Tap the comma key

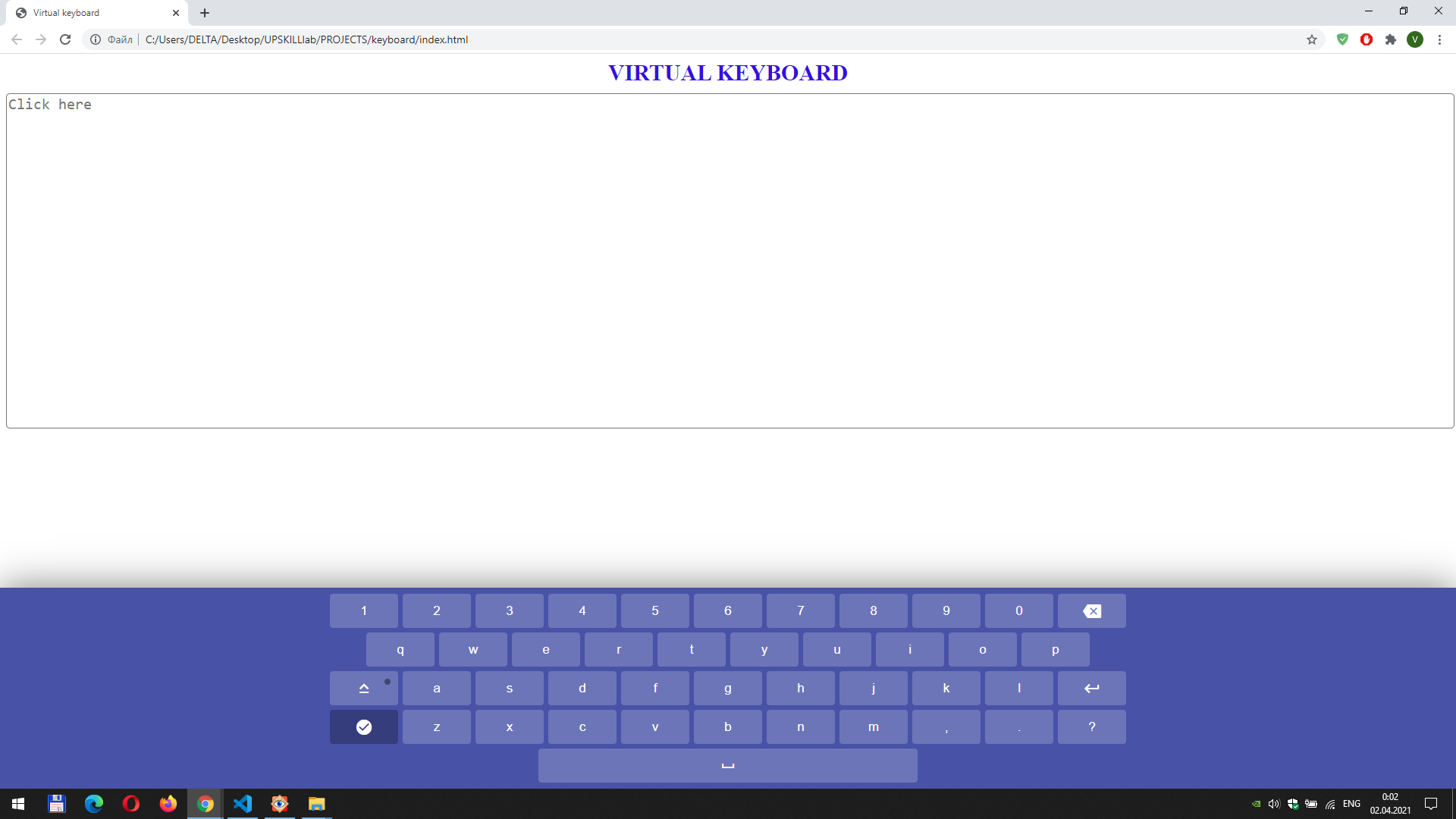(946, 726)
